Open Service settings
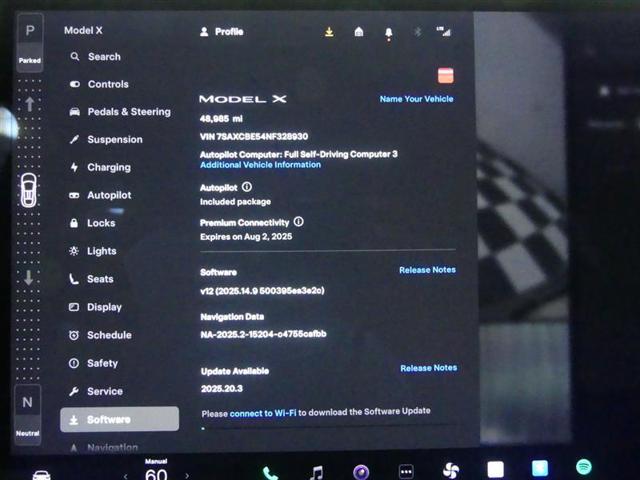The image size is (640, 480). 96,391
